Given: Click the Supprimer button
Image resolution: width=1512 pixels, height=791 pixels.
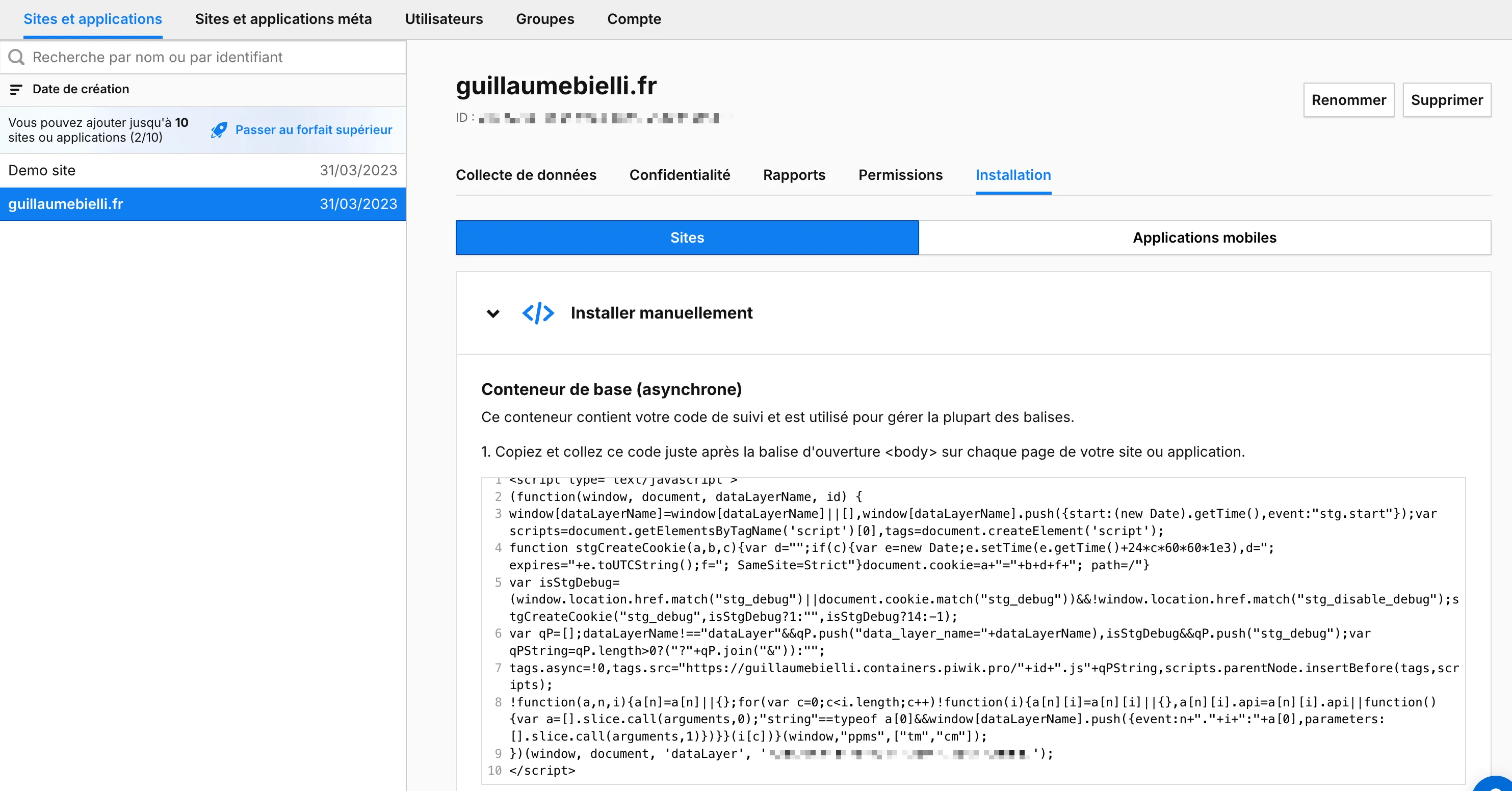Looking at the screenshot, I should pyautogui.click(x=1447, y=100).
